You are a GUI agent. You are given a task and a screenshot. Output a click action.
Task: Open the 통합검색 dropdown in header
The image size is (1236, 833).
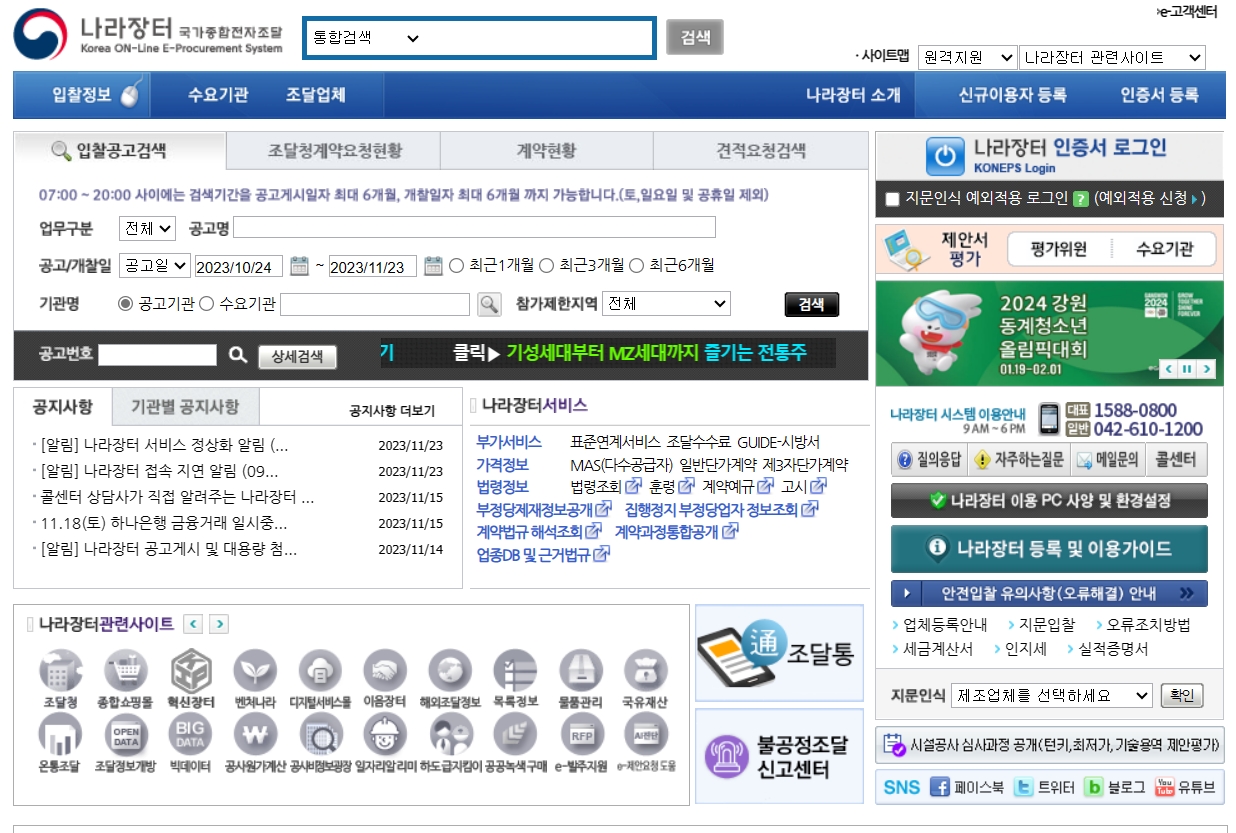[x=366, y=38]
